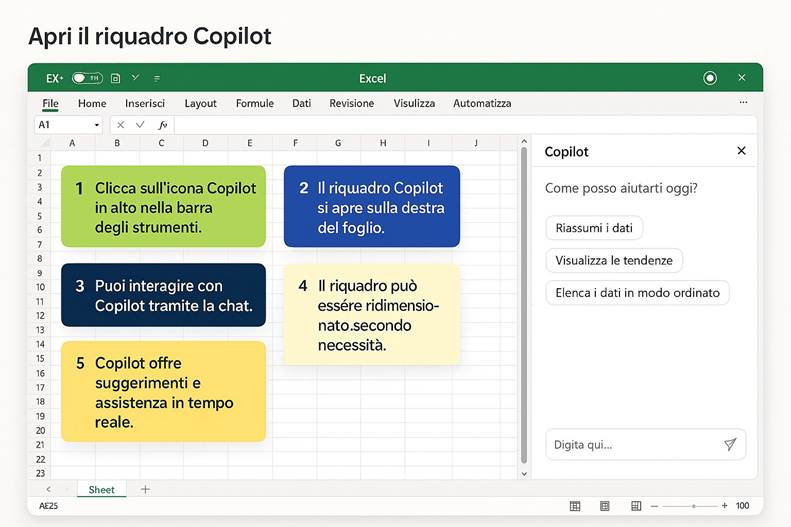Viewport: 791px width, 527px height.
Task: Open the Revisione tab
Action: (352, 103)
